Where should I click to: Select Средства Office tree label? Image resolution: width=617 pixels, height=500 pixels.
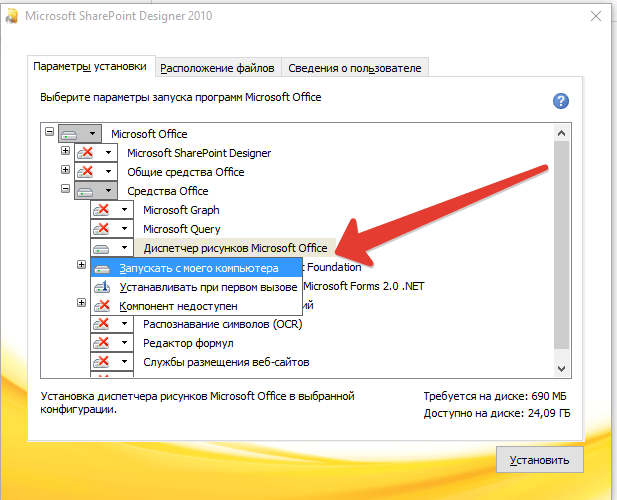168,191
